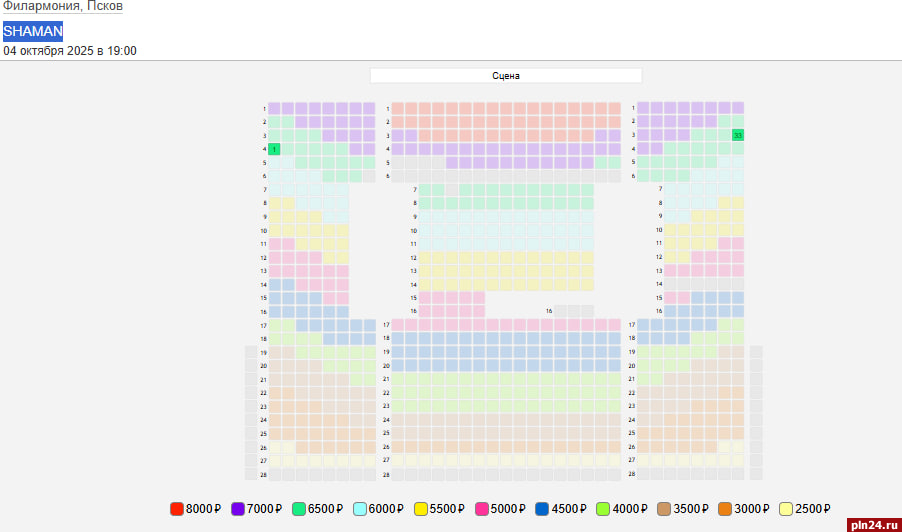Click the 2500 ₽ price label in legend
The height and width of the screenshot is (532, 902).
812,509
